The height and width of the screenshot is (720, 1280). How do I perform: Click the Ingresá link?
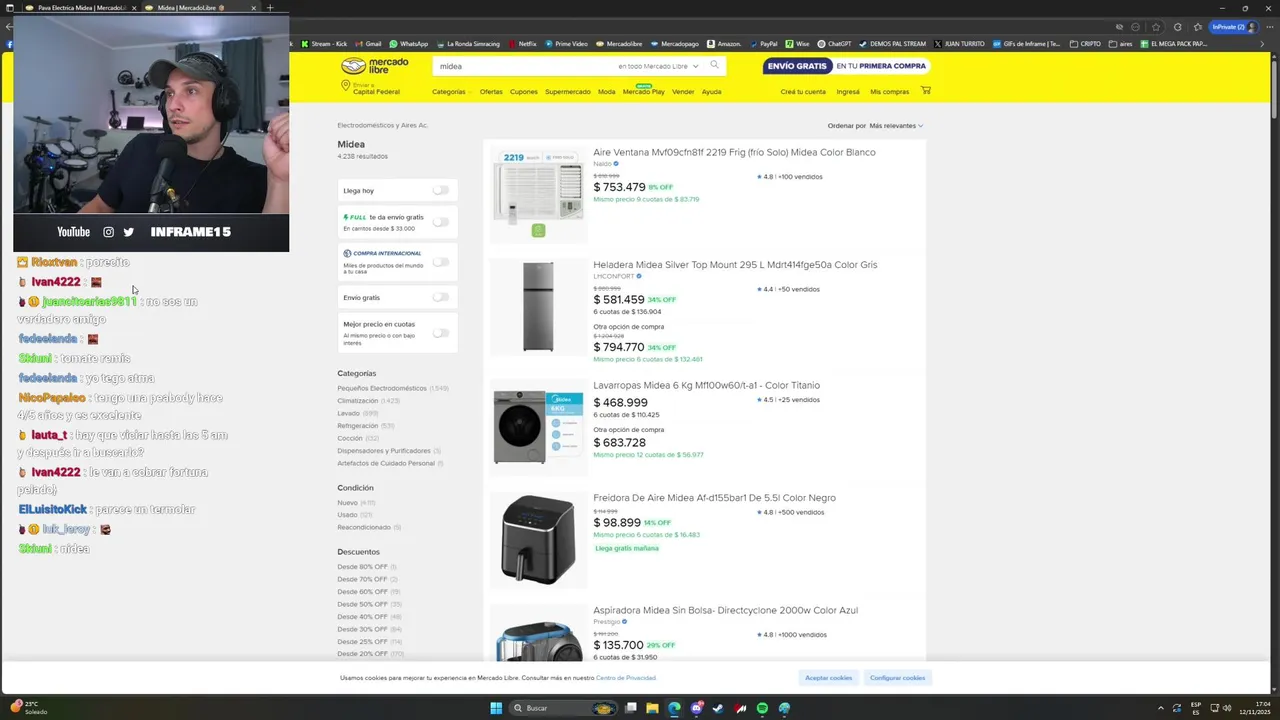pyautogui.click(x=848, y=92)
